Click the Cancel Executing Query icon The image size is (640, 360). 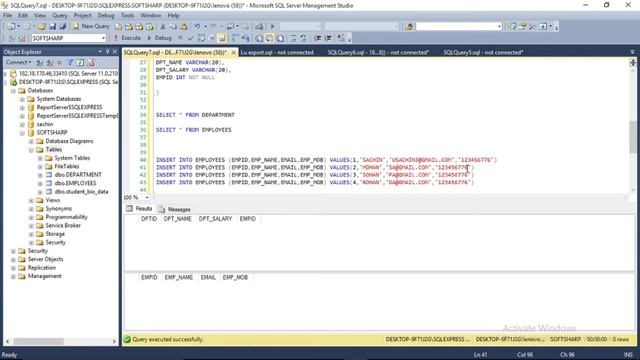(x=180, y=38)
